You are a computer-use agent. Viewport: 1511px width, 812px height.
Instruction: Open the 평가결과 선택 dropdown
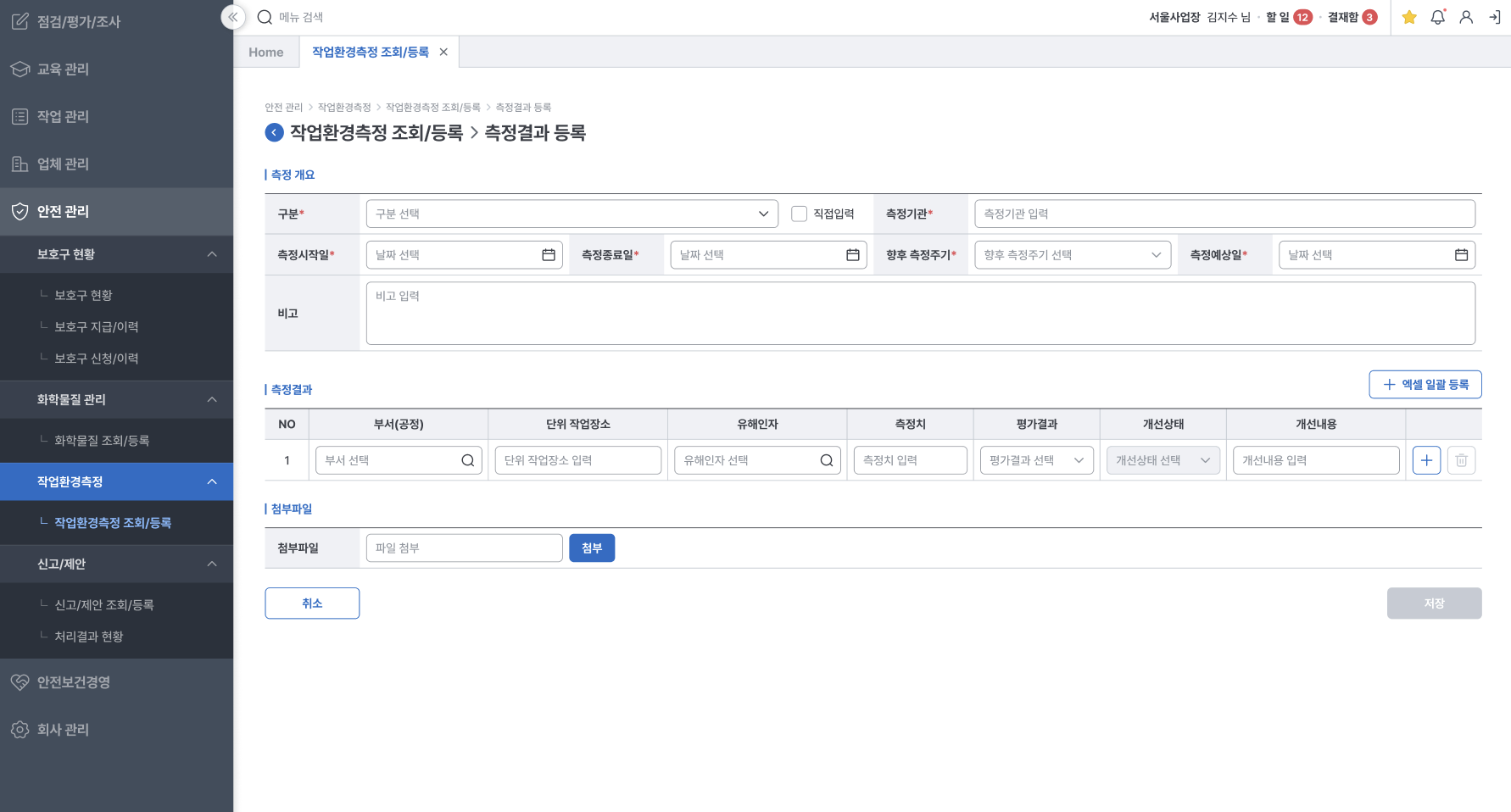click(1036, 460)
